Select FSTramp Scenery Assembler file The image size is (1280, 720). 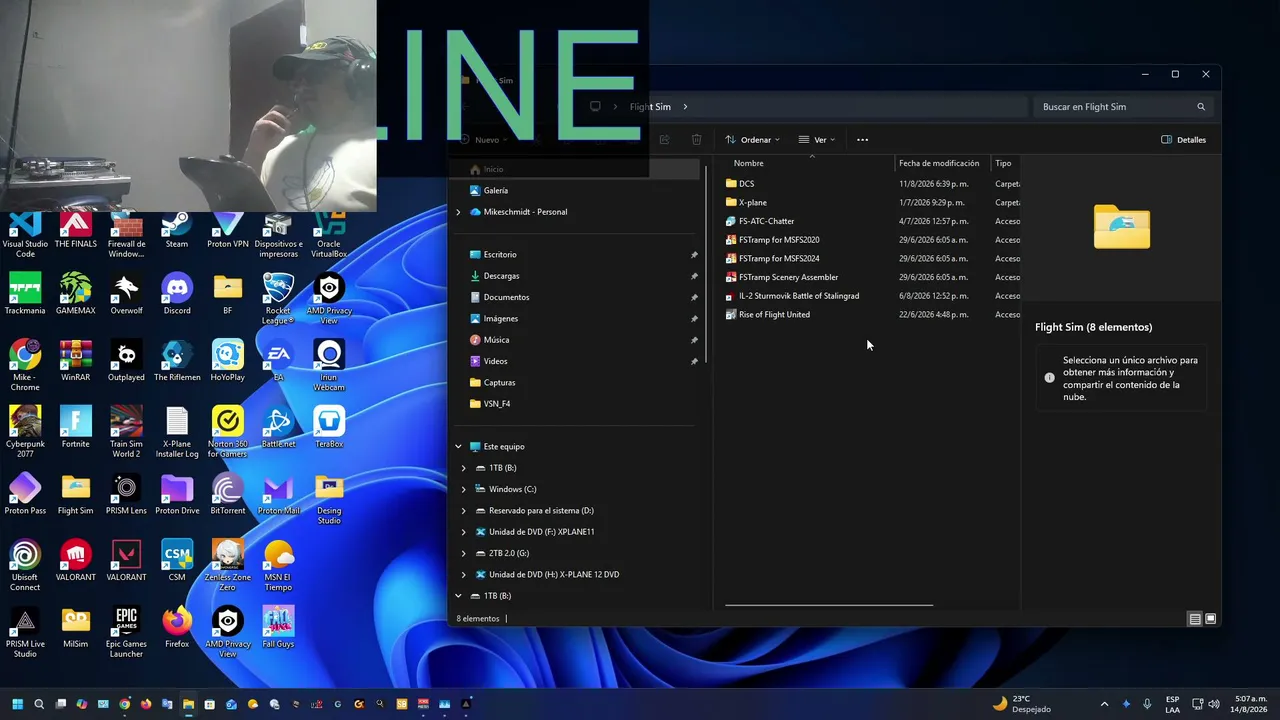coord(782,277)
